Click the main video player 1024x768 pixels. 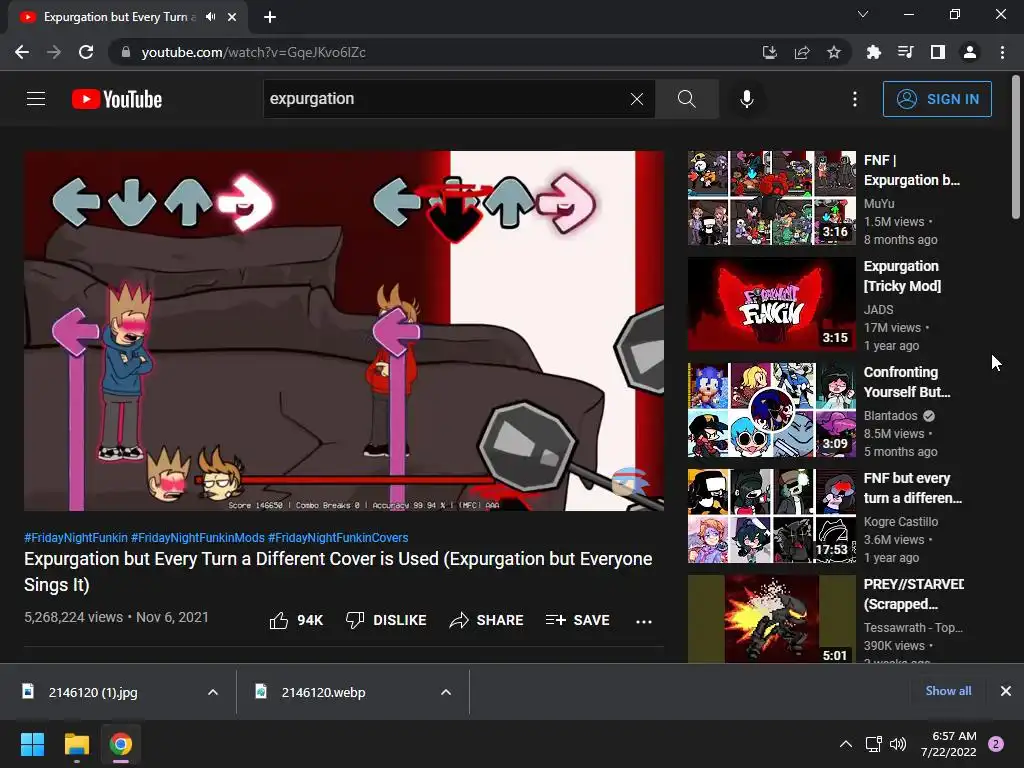pyautogui.click(x=344, y=330)
